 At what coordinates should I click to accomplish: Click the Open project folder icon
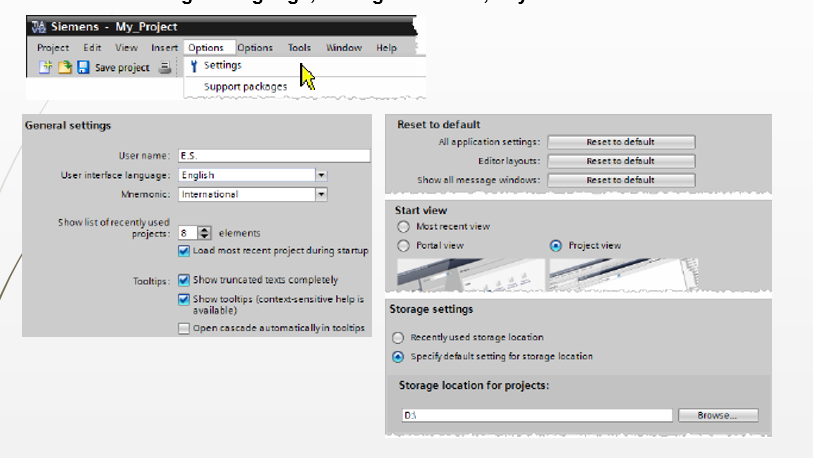(x=65, y=67)
